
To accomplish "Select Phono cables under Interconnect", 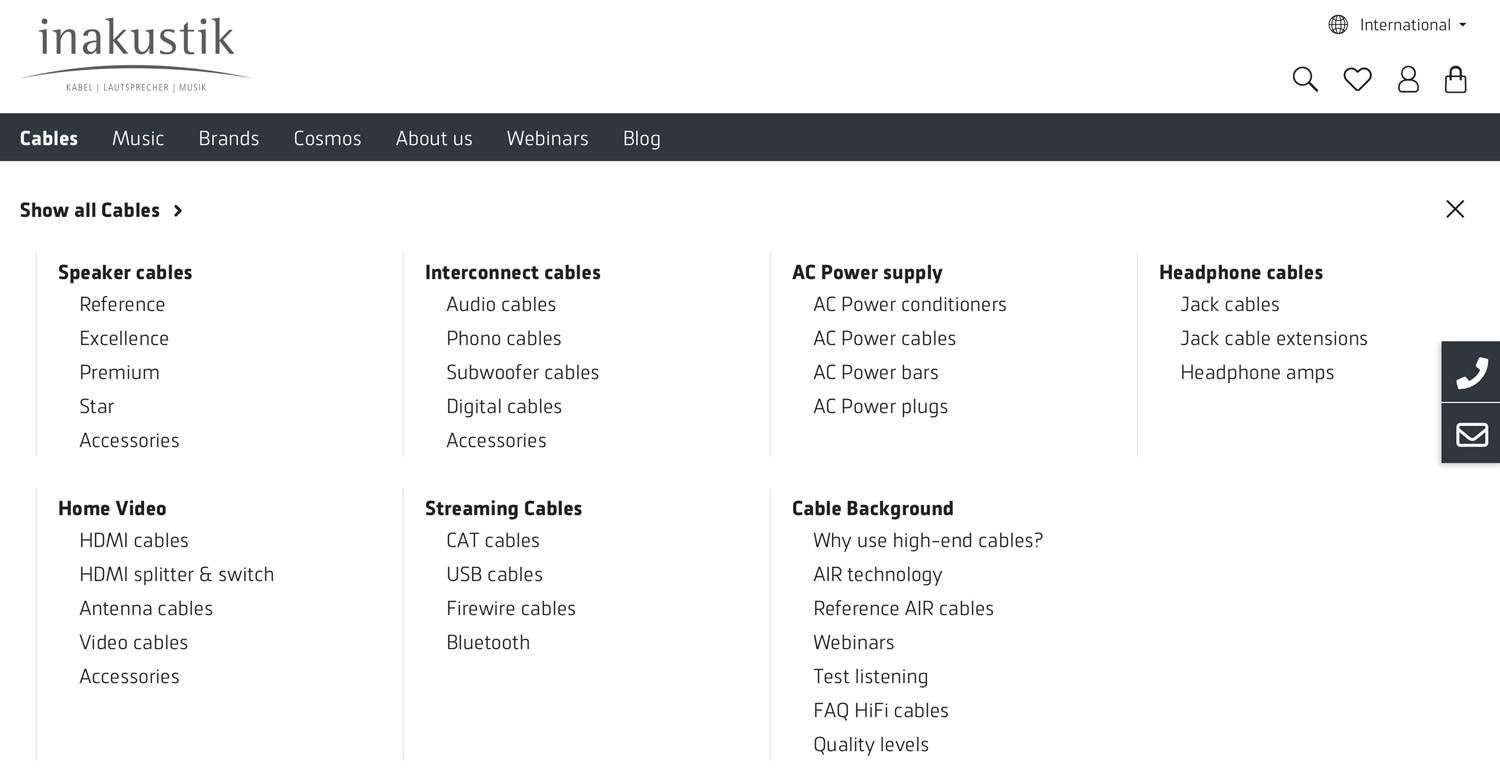I will (504, 338).
